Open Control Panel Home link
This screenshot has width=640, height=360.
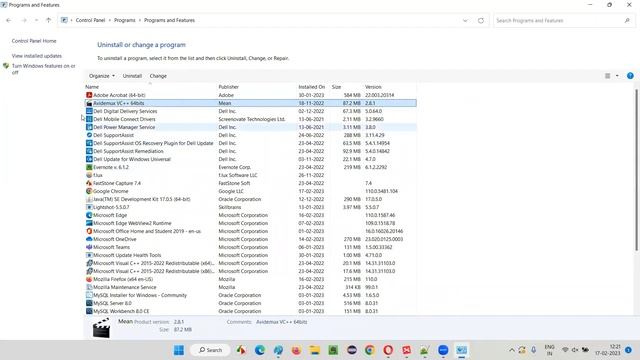(34, 41)
